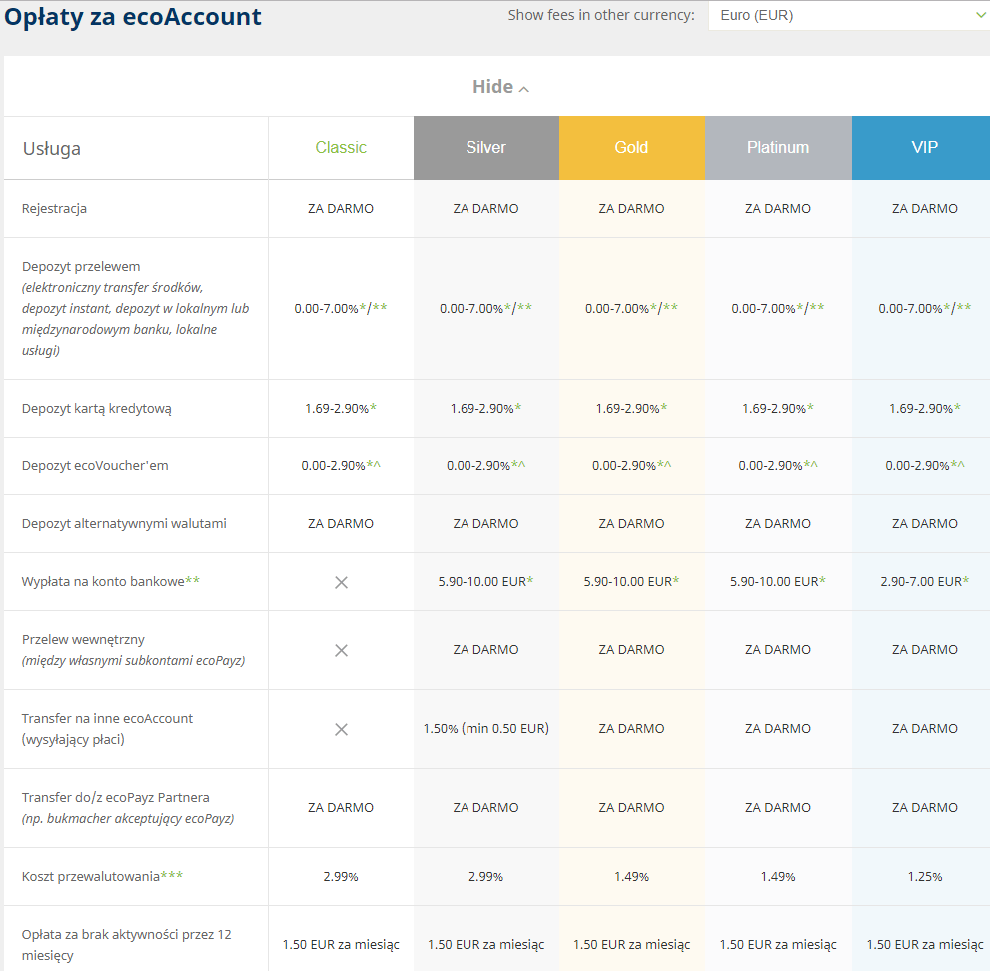Click the 'Przelew wewnętrzny' row label

(x=83, y=640)
